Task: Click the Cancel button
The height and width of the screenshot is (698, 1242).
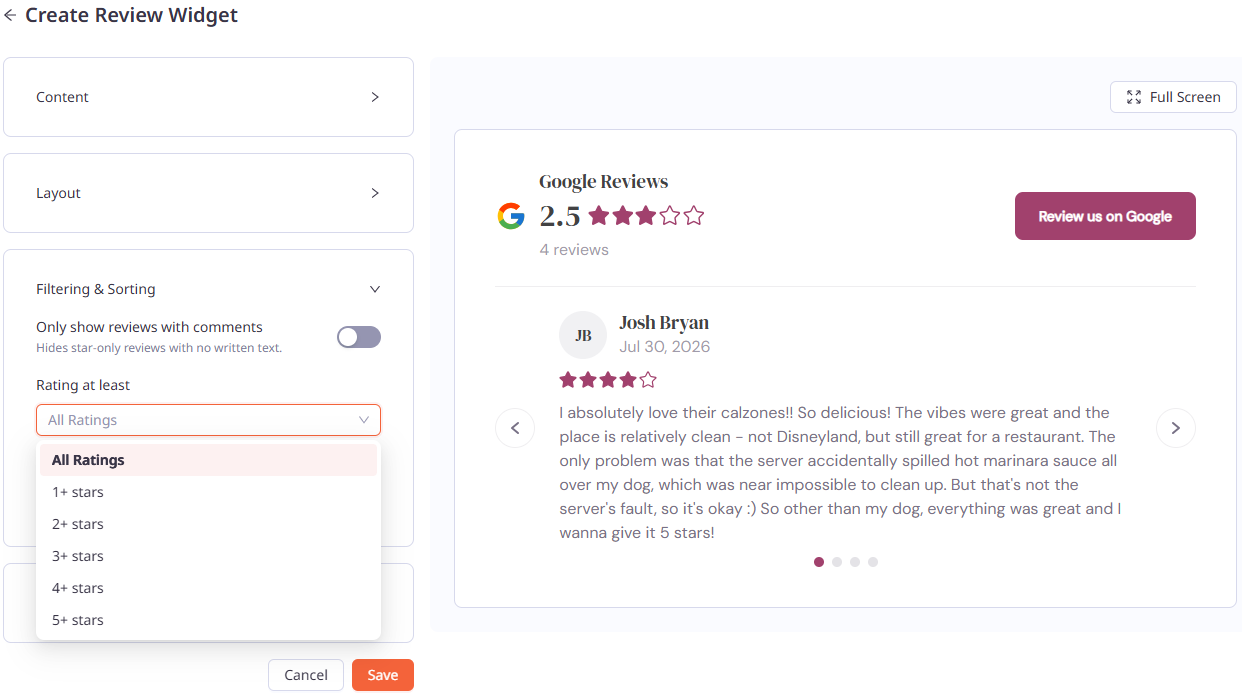Action: click(x=306, y=675)
